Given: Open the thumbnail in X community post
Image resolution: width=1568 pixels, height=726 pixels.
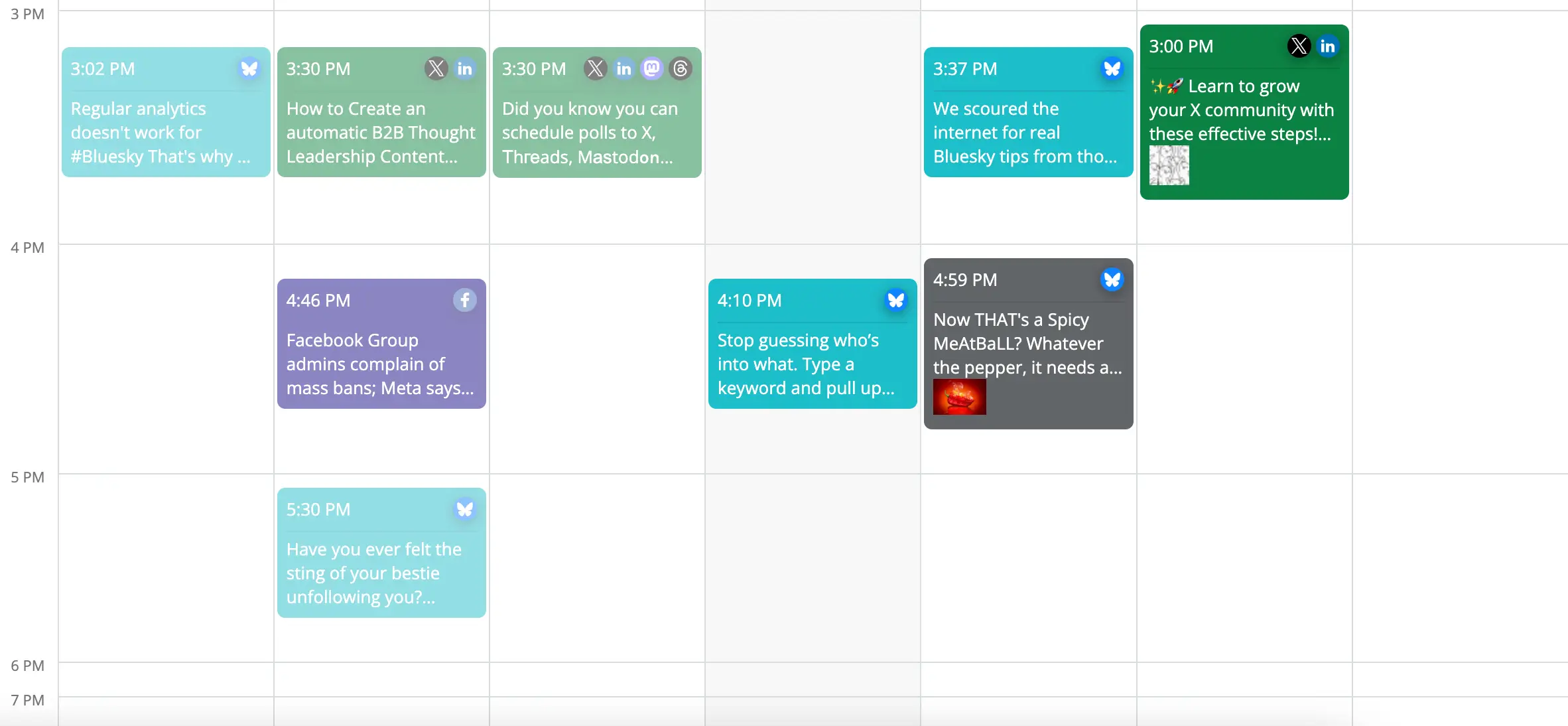Looking at the screenshot, I should pos(1169,165).
